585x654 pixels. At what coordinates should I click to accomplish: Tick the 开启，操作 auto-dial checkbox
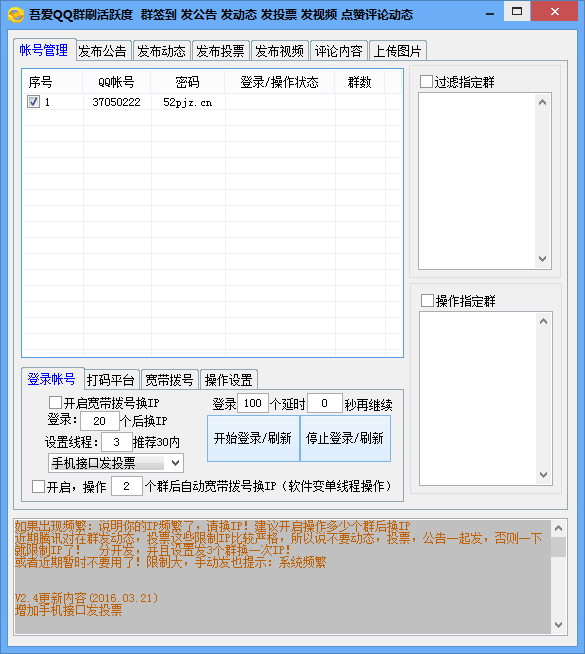39,486
